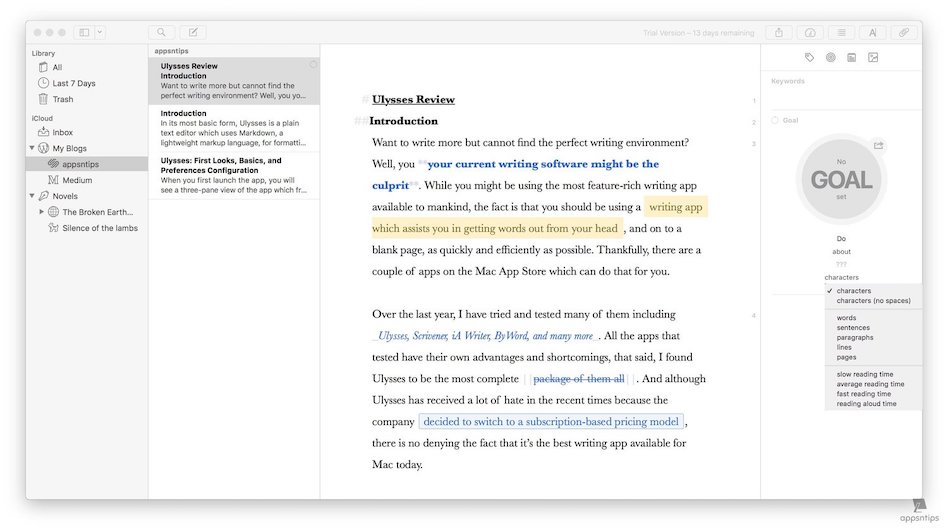Collapse the My Blogs group
Screen dimensions: 948x530
32,148
